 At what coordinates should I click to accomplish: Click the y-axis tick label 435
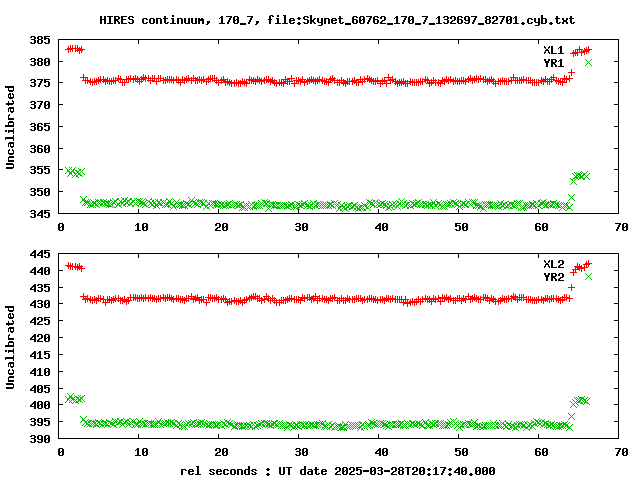point(40,288)
